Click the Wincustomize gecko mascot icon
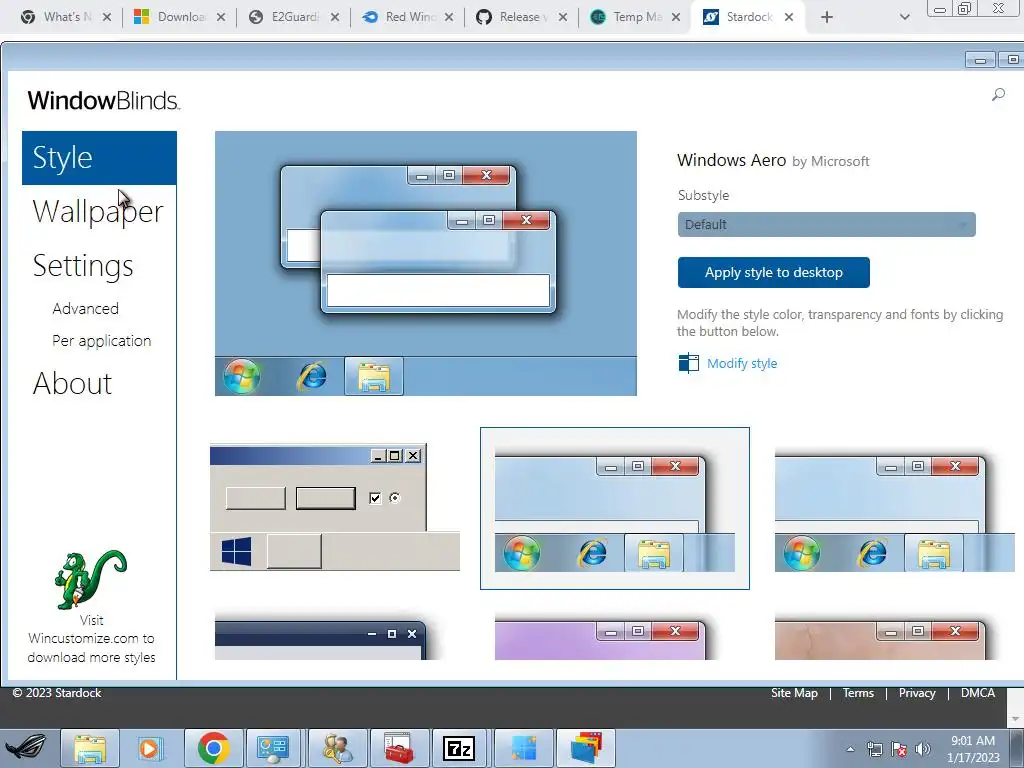Viewport: 1024px width, 768px height. click(90, 579)
